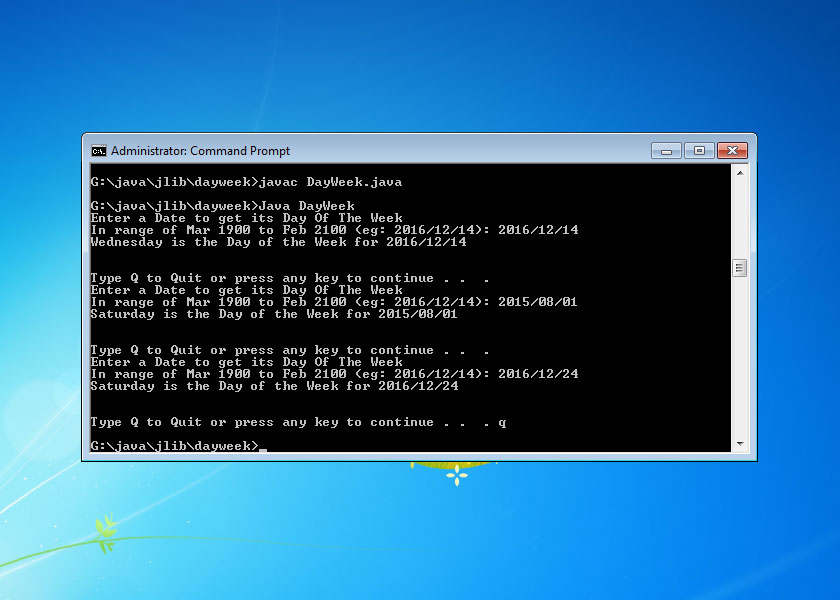Click the scrollbar track above the thumb
Screen dimensions: 840x600
click(740, 220)
